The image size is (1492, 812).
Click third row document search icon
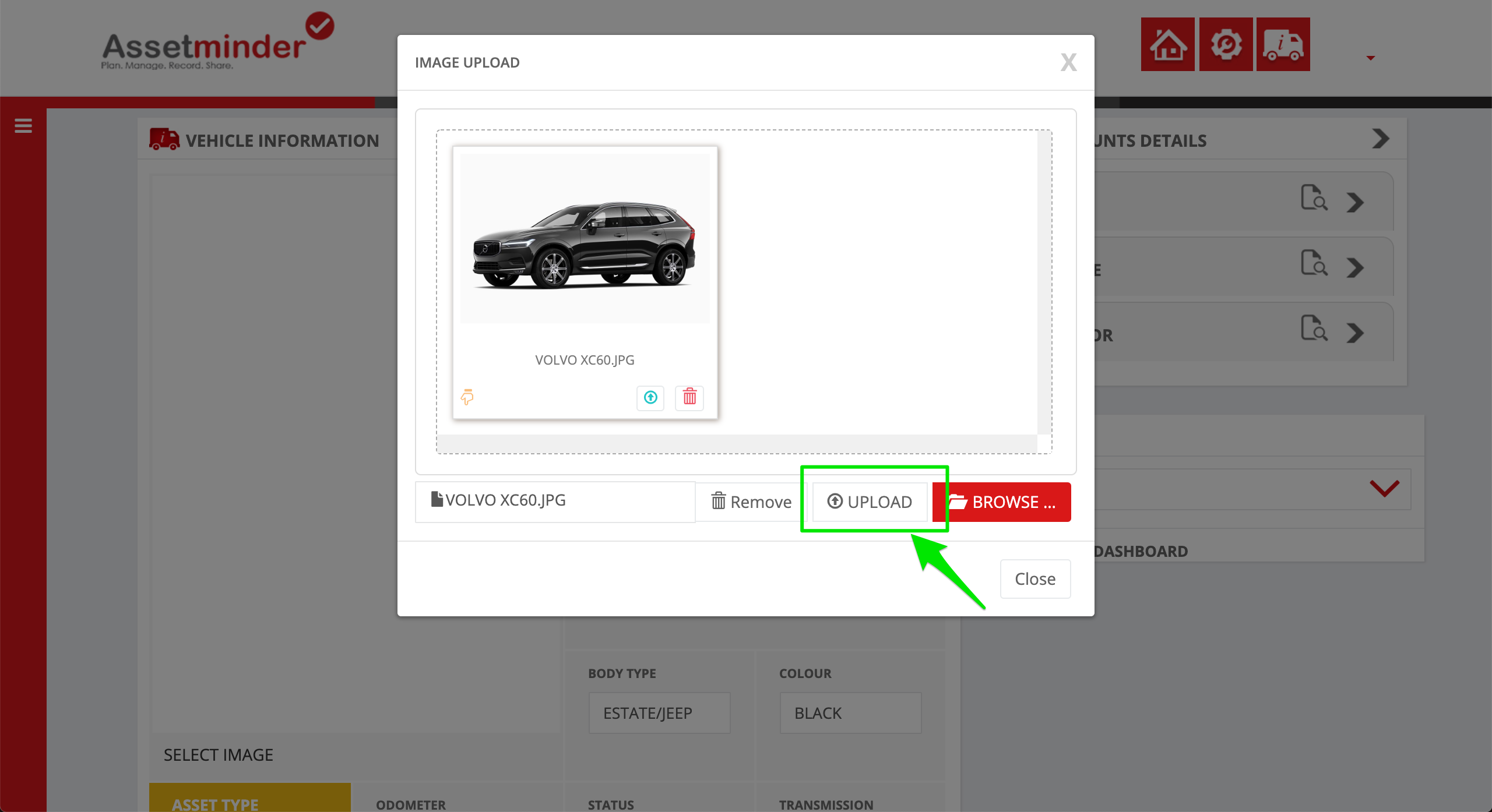[1314, 328]
